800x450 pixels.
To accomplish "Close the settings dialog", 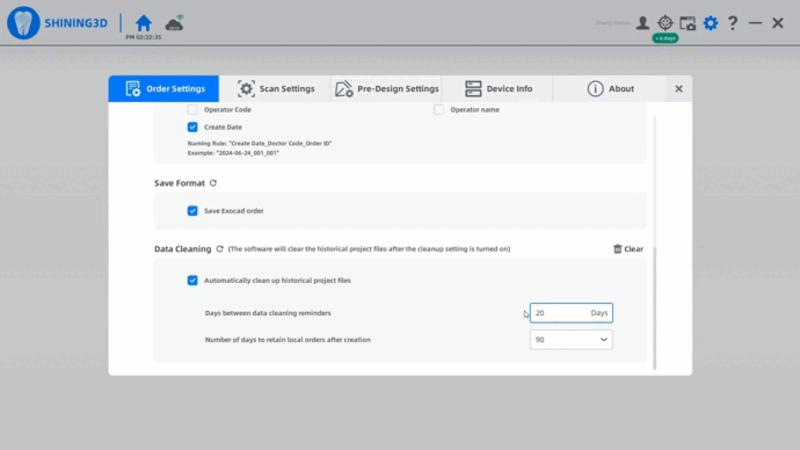I will coord(679,89).
